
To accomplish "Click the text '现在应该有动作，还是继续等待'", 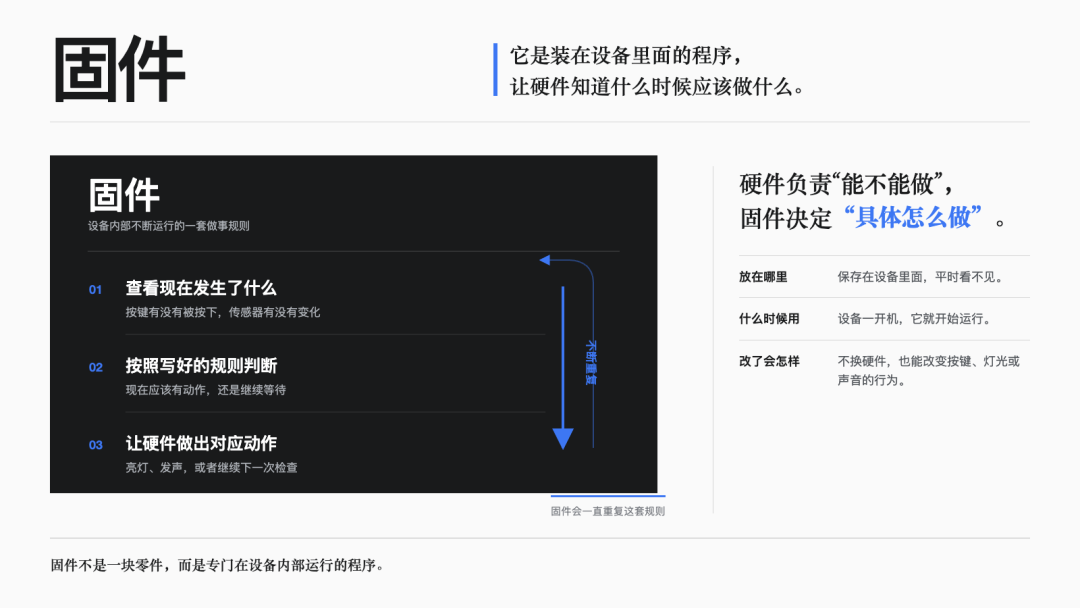I will click(x=205, y=390).
